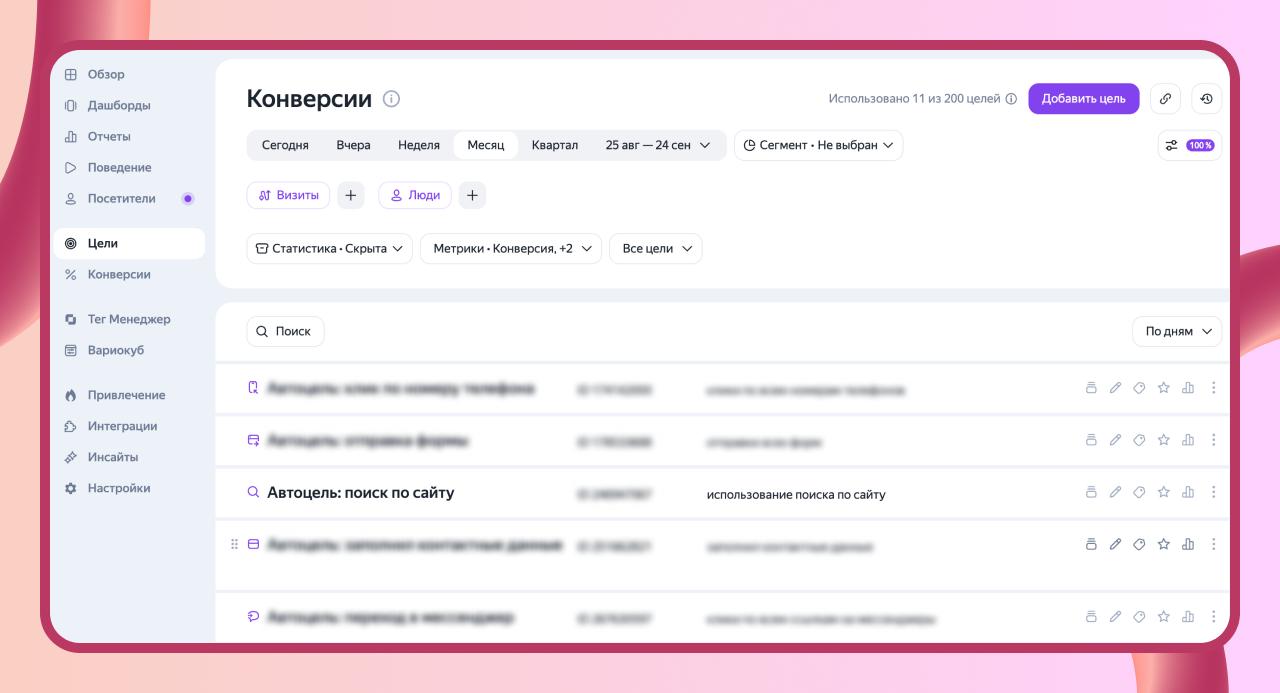Expand the 'Все цели' filter dropdown
Viewport: 1280px width, 693px height.
click(656, 249)
